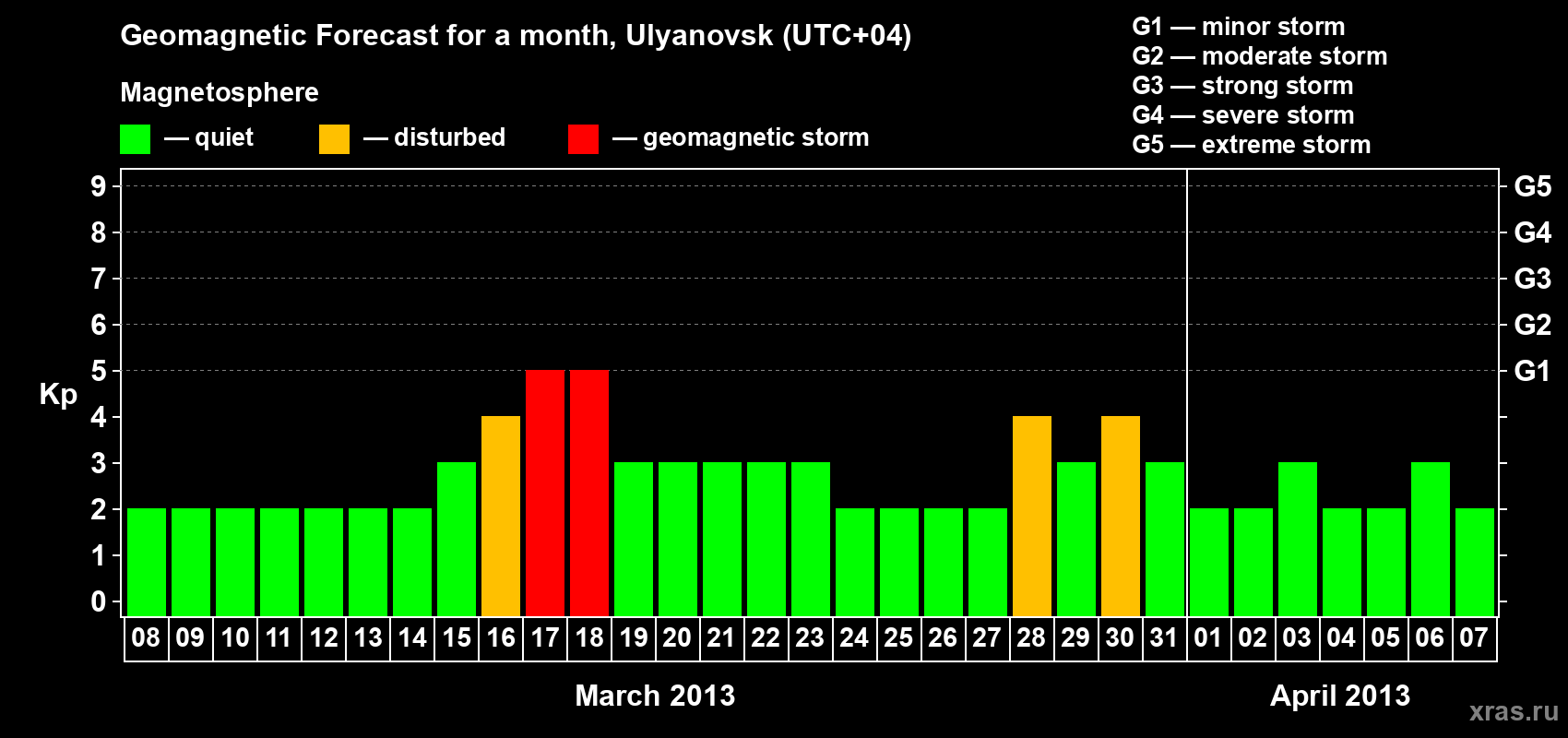Click the date label '17' on the axis
The height and width of the screenshot is (738, 1568).
pos(545,638)
